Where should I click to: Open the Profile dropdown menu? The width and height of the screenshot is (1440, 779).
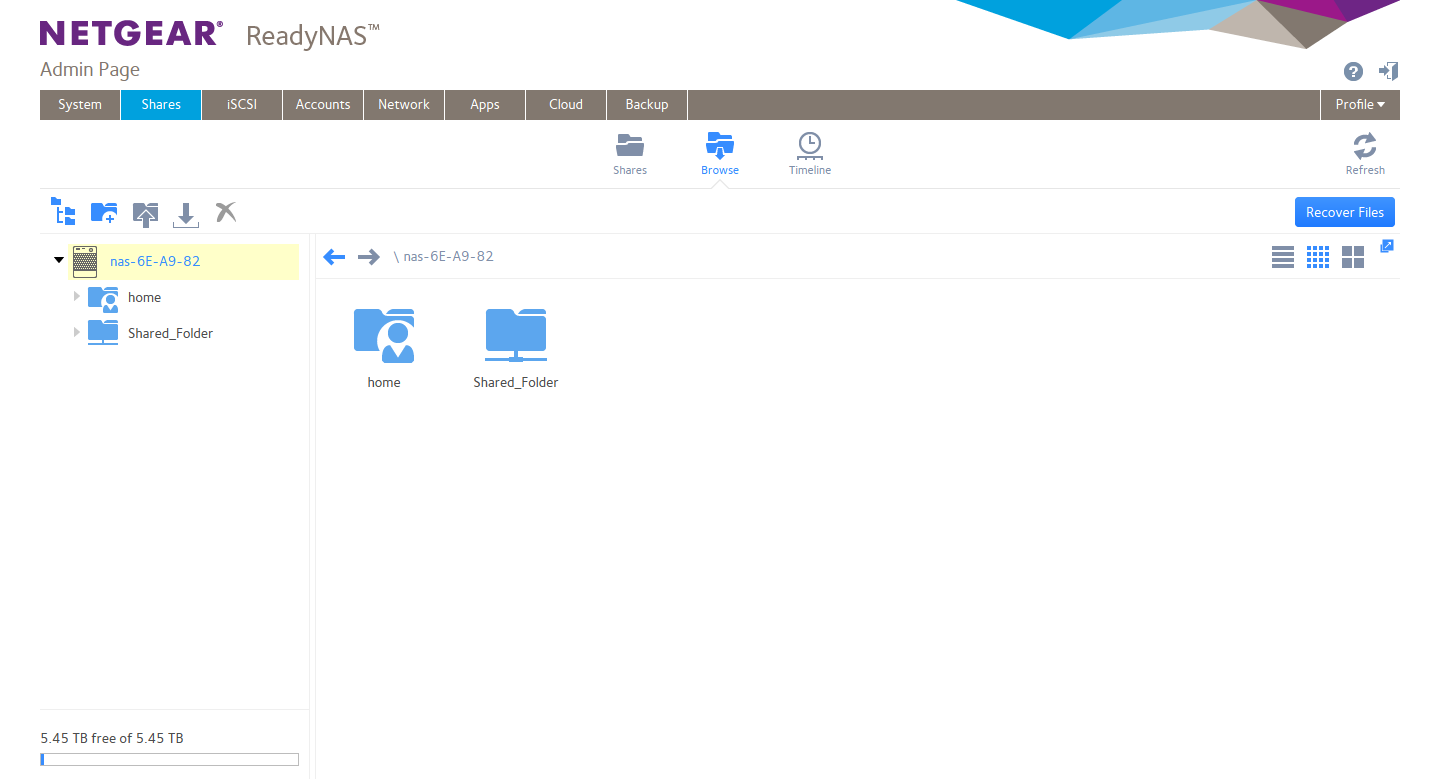click(1360, 105)
